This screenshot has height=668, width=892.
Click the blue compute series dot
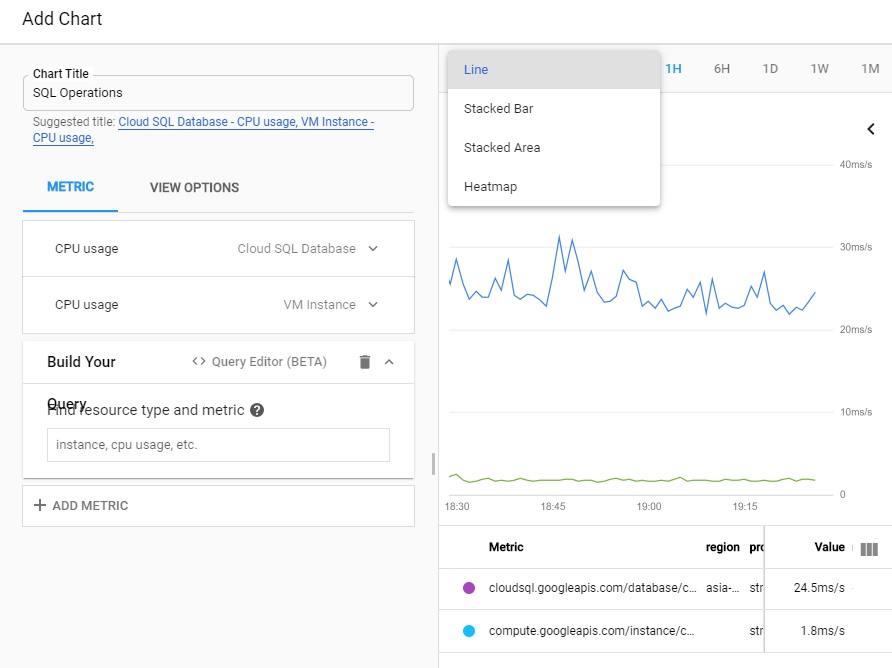click(469, 631)
